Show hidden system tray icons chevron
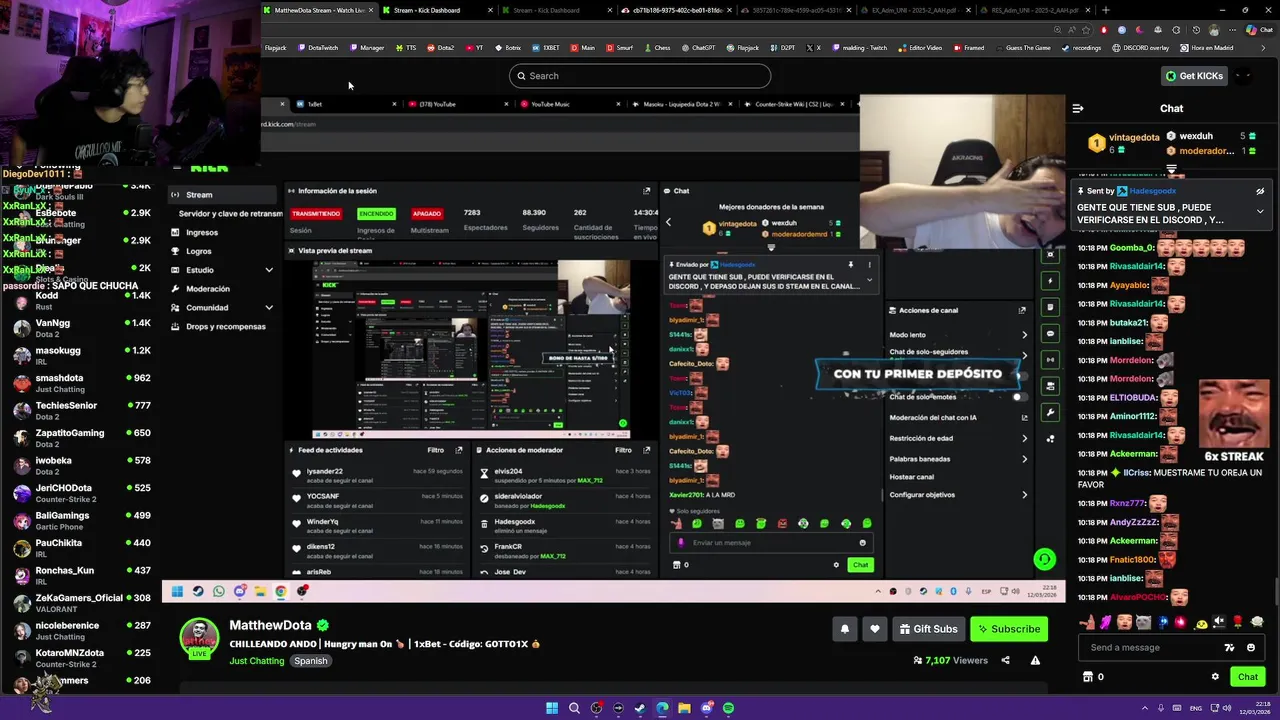Image resolution: width=1280 pixels, height=720 pixels. coord(1145,708)
